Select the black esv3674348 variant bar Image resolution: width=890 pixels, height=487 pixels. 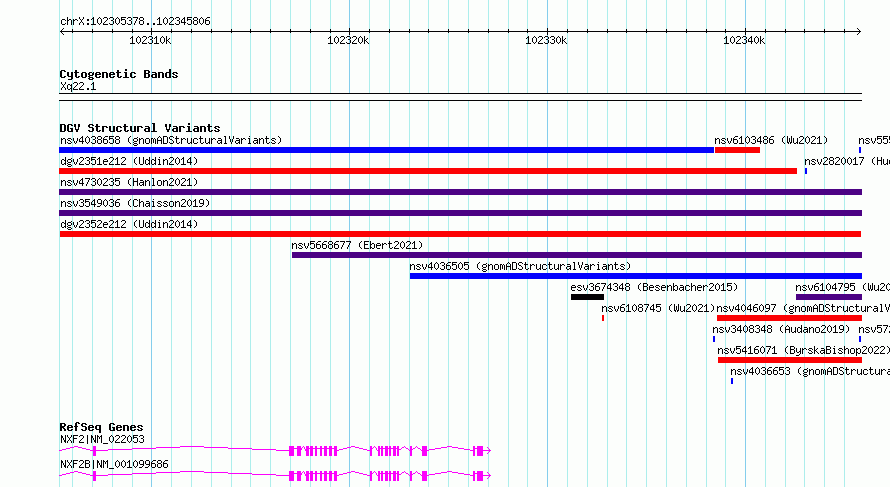[x=587, y=297]
